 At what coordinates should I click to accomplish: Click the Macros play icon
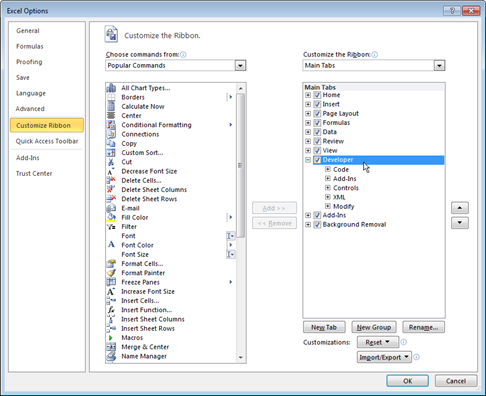coord(111,338)
